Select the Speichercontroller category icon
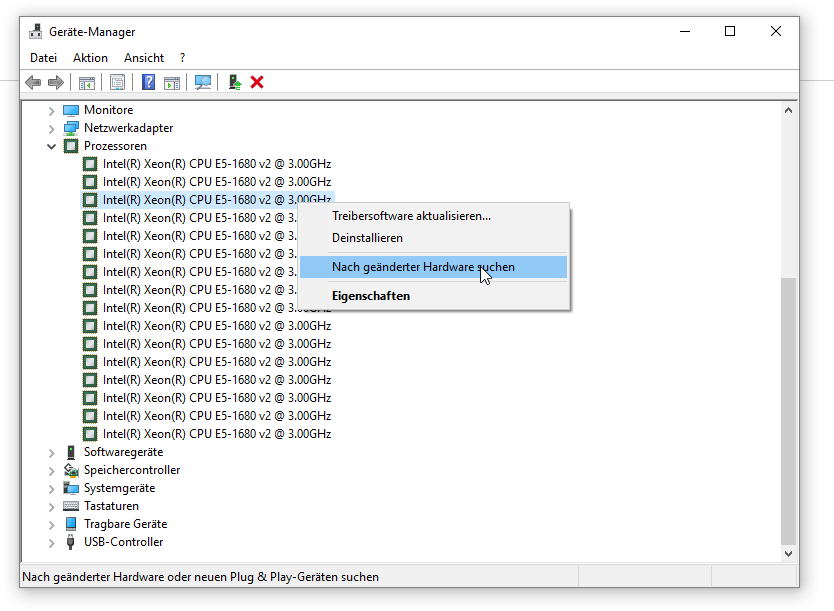 click(x=71, y=470)
